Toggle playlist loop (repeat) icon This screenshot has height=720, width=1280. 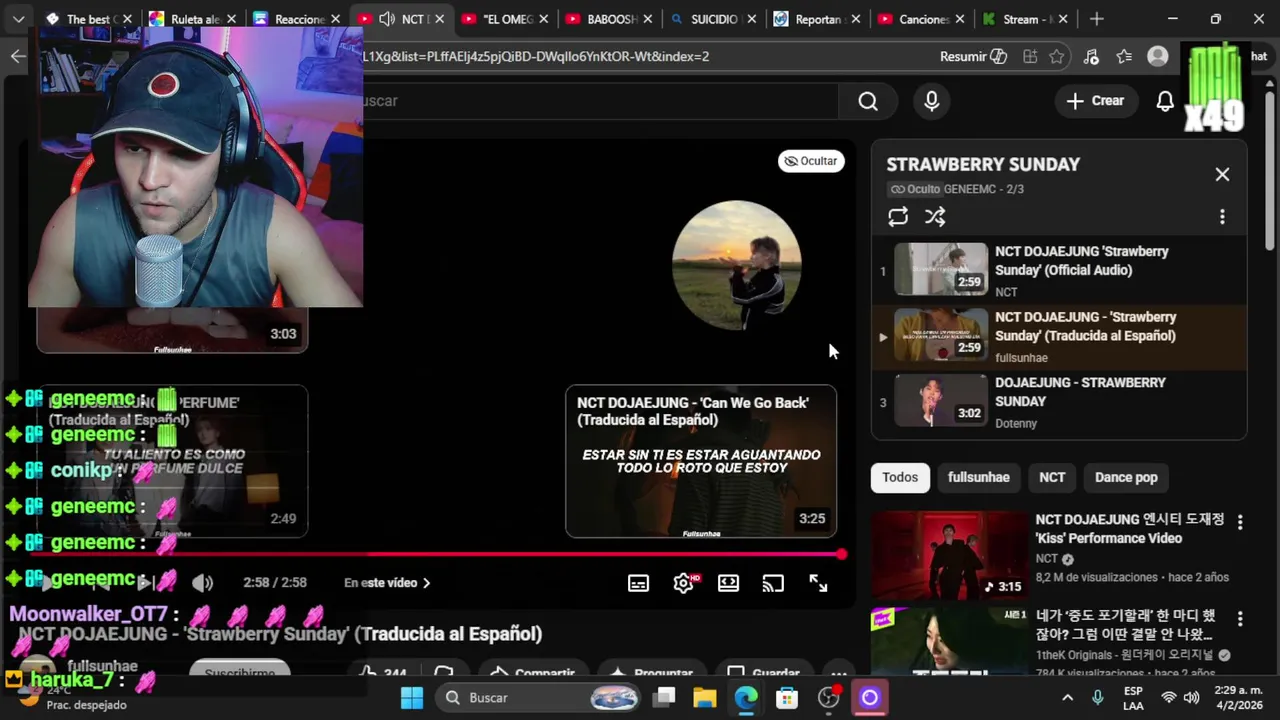[x=898, y=216]
